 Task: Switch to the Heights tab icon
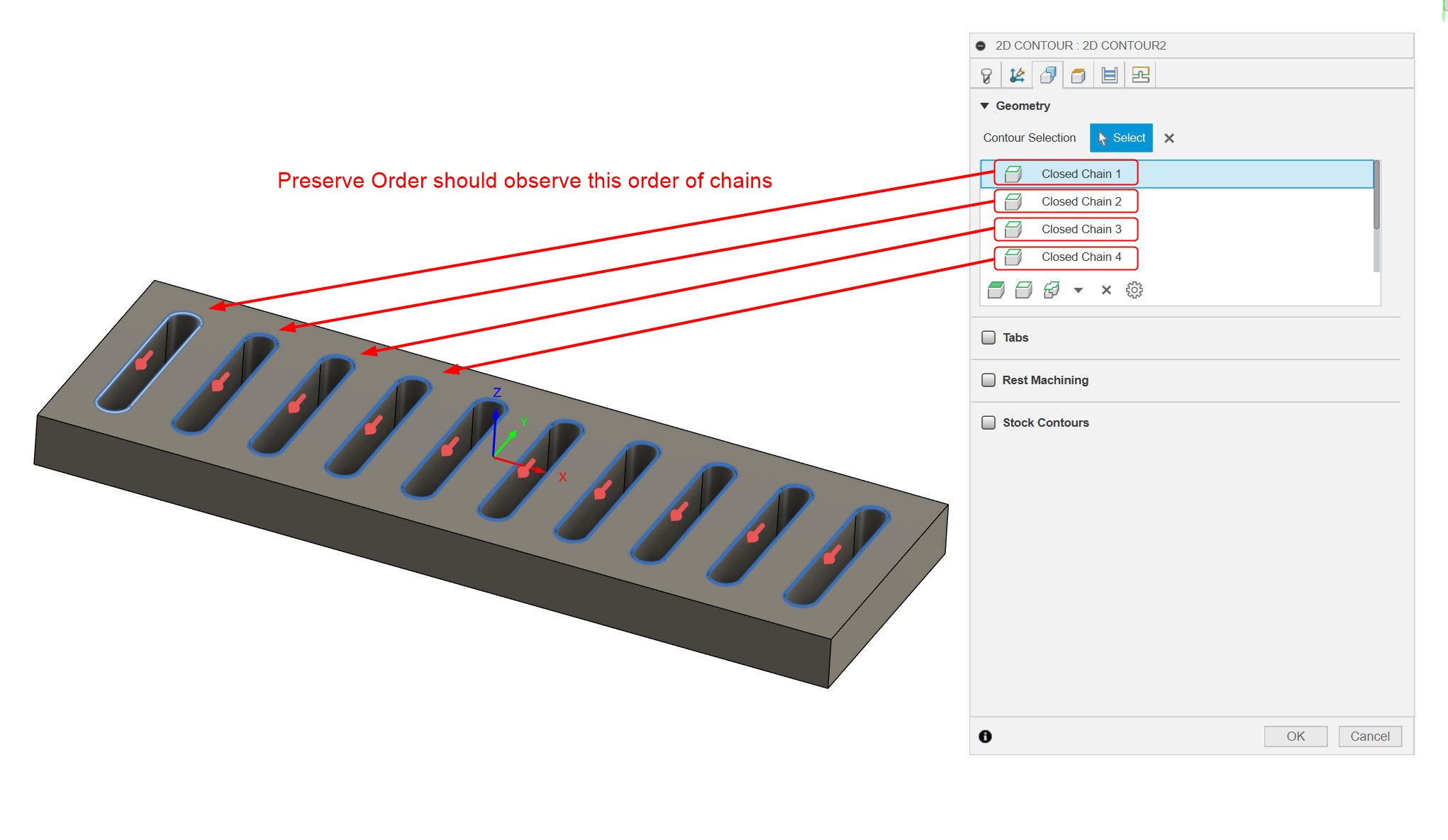coord(1109,75)
